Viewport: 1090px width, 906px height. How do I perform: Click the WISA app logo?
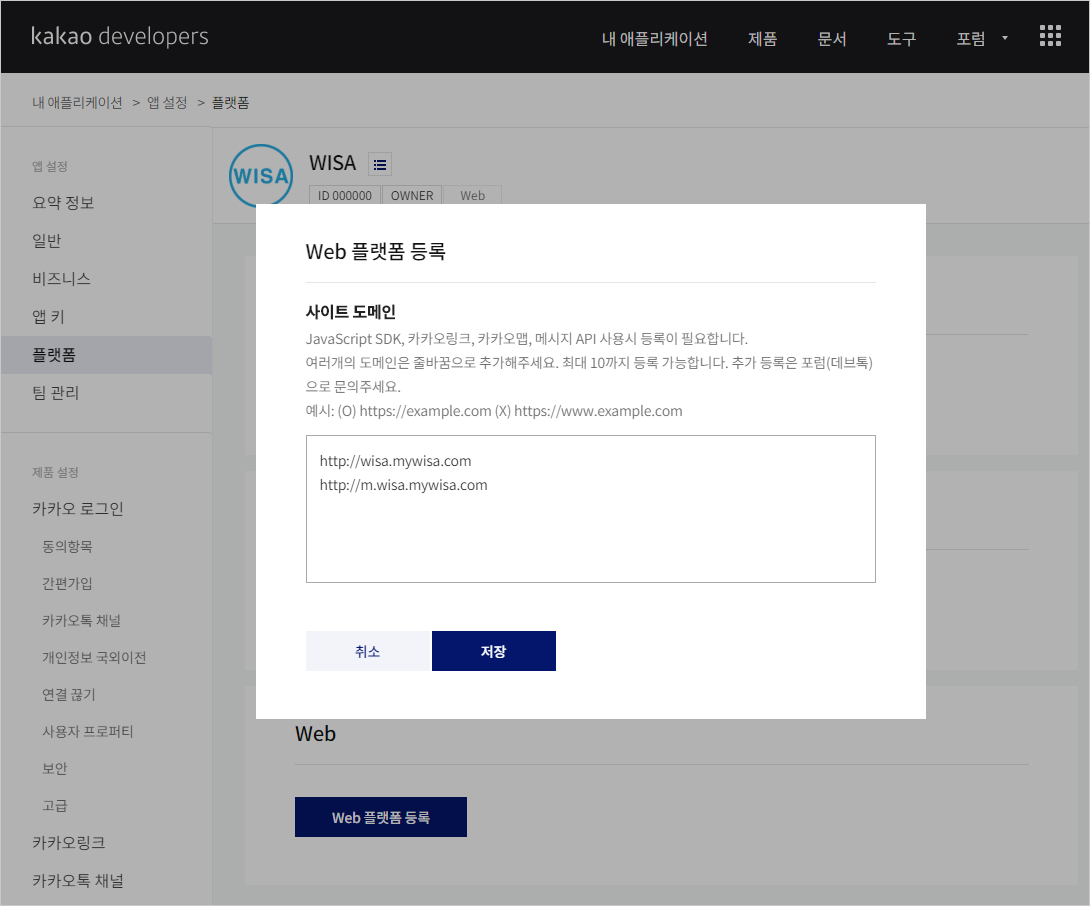pos(260,177)
